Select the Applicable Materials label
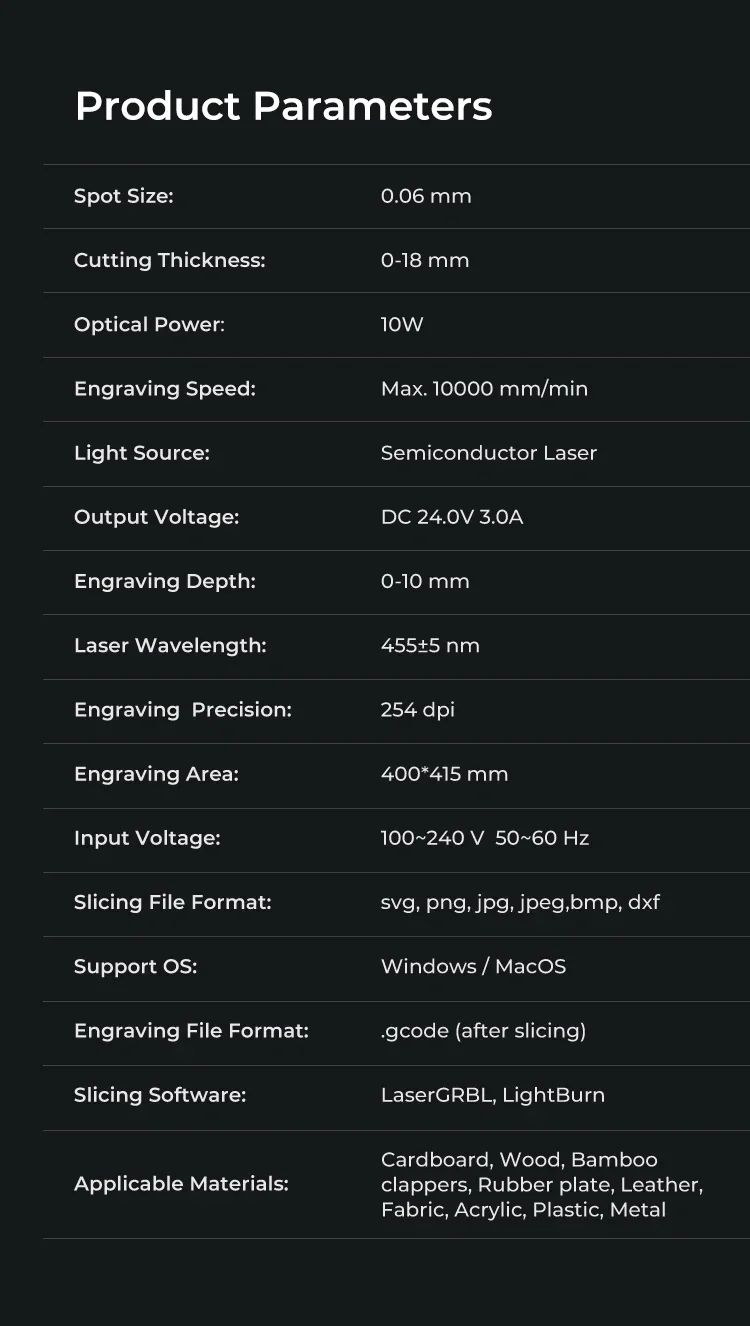Viewport: 750px width, 1326px height. (x=181, y=1184)
